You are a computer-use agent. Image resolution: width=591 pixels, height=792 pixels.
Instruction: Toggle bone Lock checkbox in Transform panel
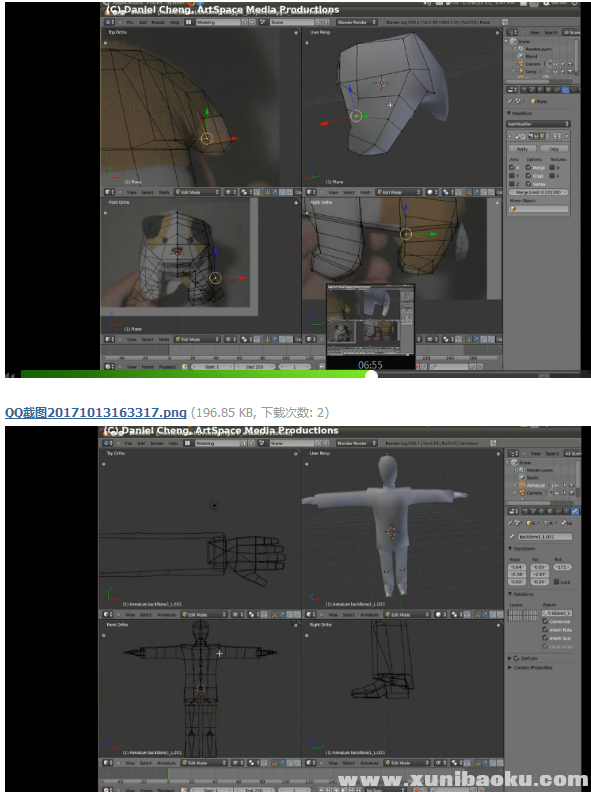coord(556,582)
